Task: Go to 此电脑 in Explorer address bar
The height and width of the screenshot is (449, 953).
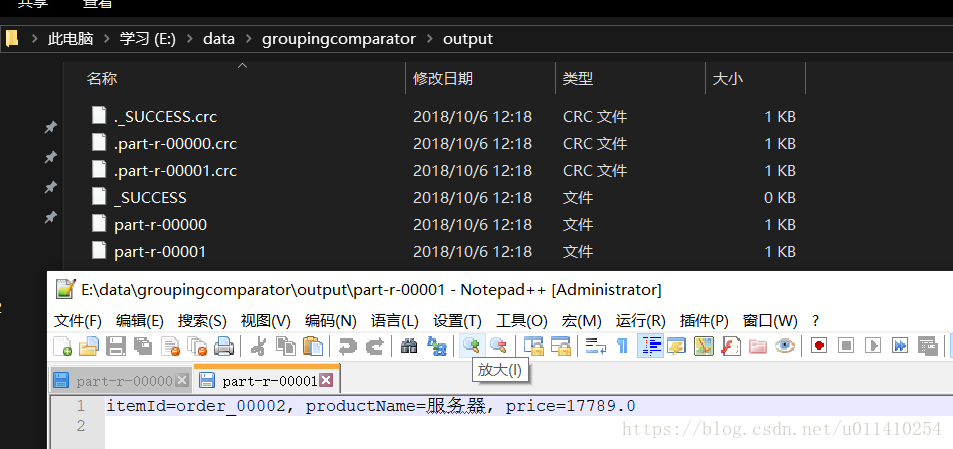Action: click(x=71, y=39)
